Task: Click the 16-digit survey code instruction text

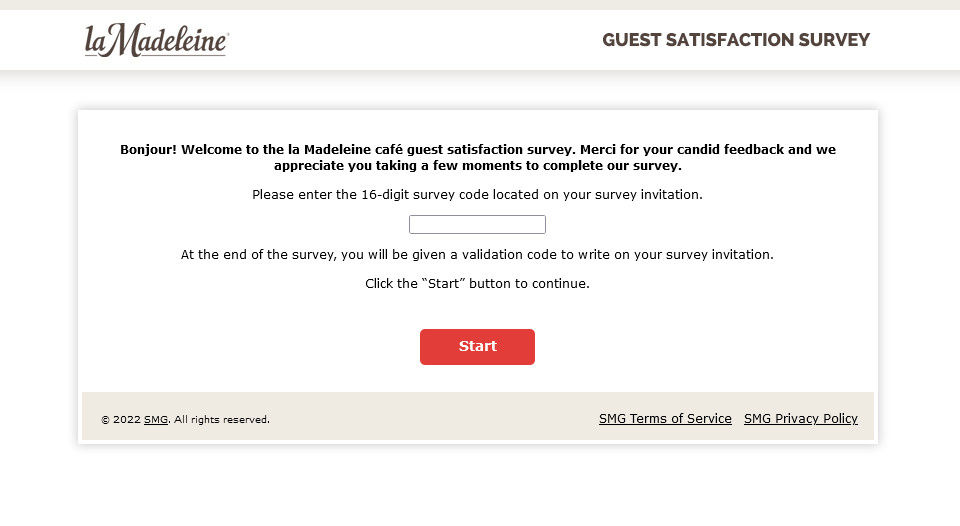Action: [x=477, y=194]
